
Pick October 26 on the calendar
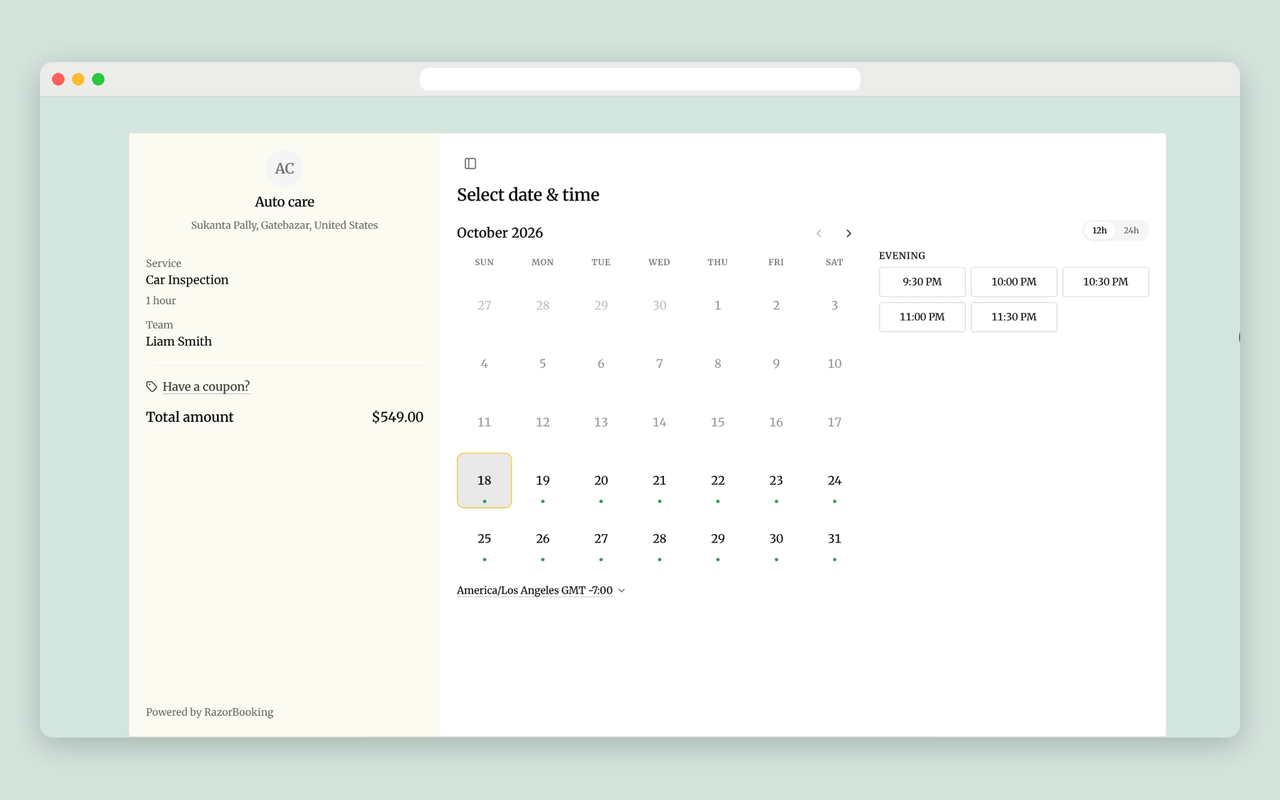point(543,539)
